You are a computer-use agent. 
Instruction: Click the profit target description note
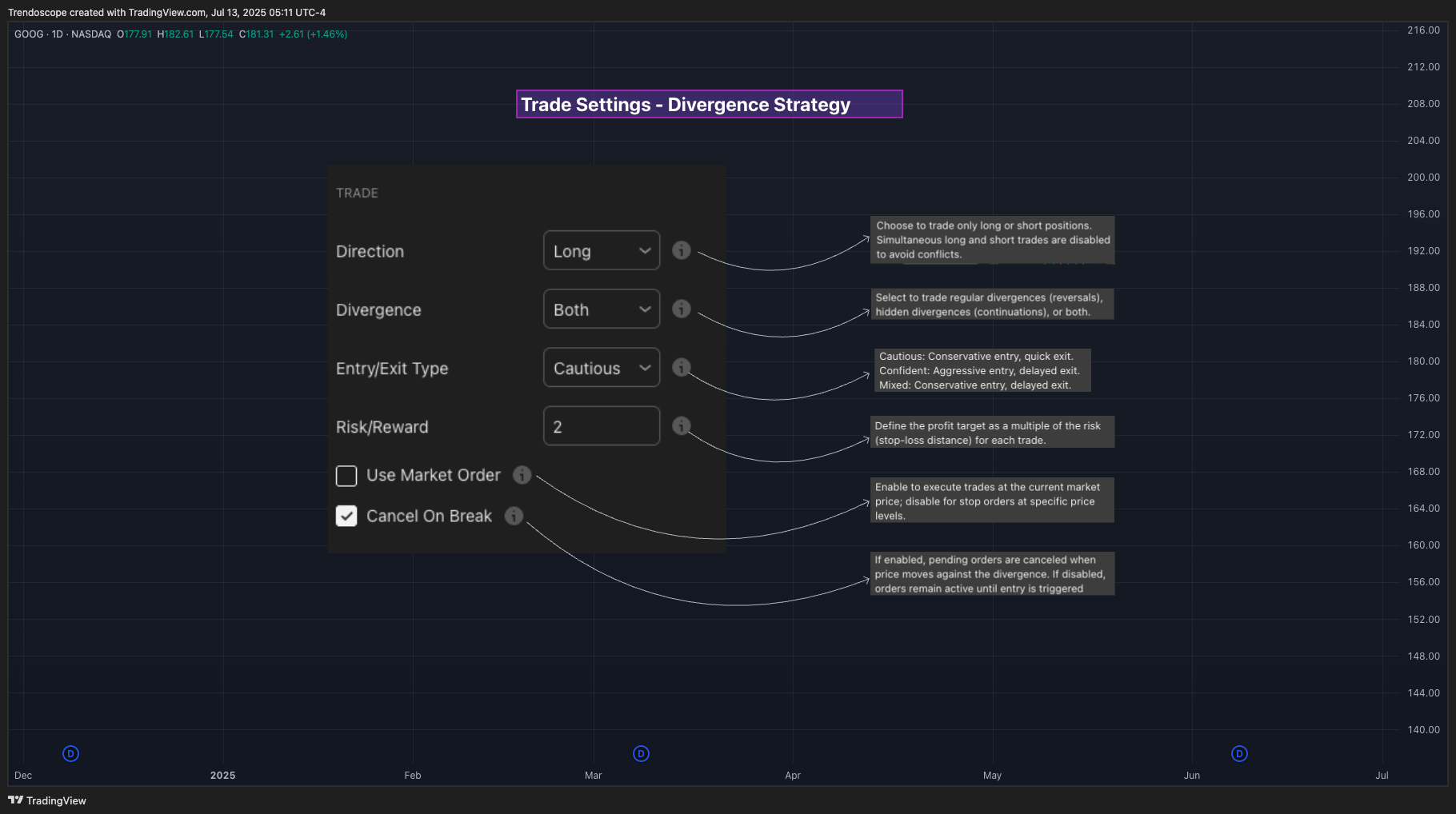click(992, 433)
